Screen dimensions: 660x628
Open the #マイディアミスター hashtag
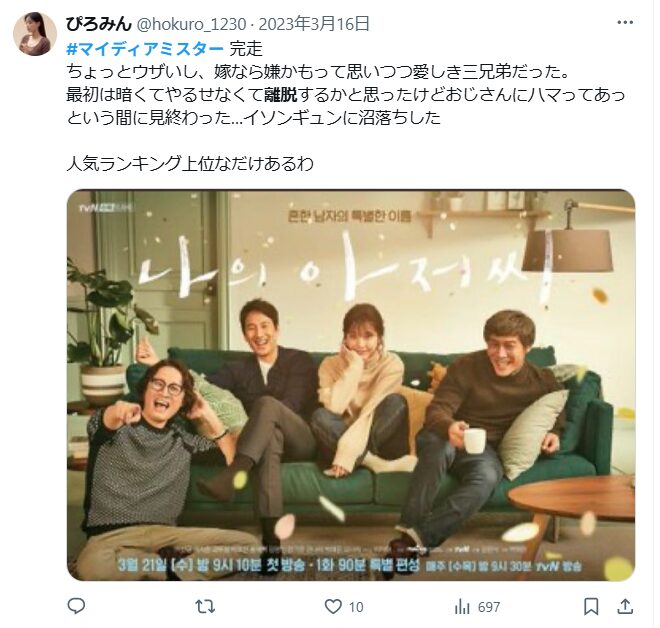(x=145, y=49)
